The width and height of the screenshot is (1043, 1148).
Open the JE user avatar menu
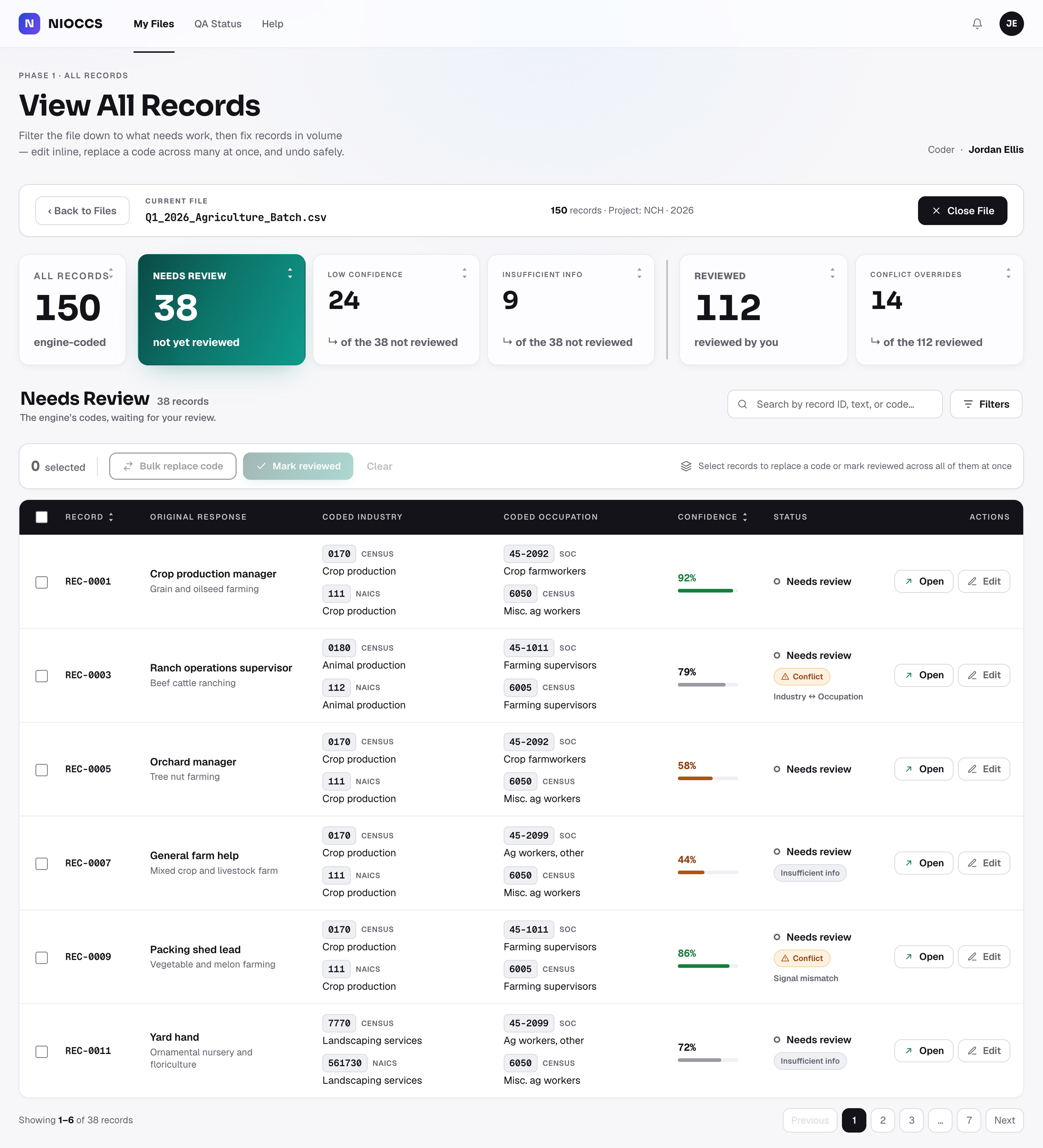point(1011,23)
